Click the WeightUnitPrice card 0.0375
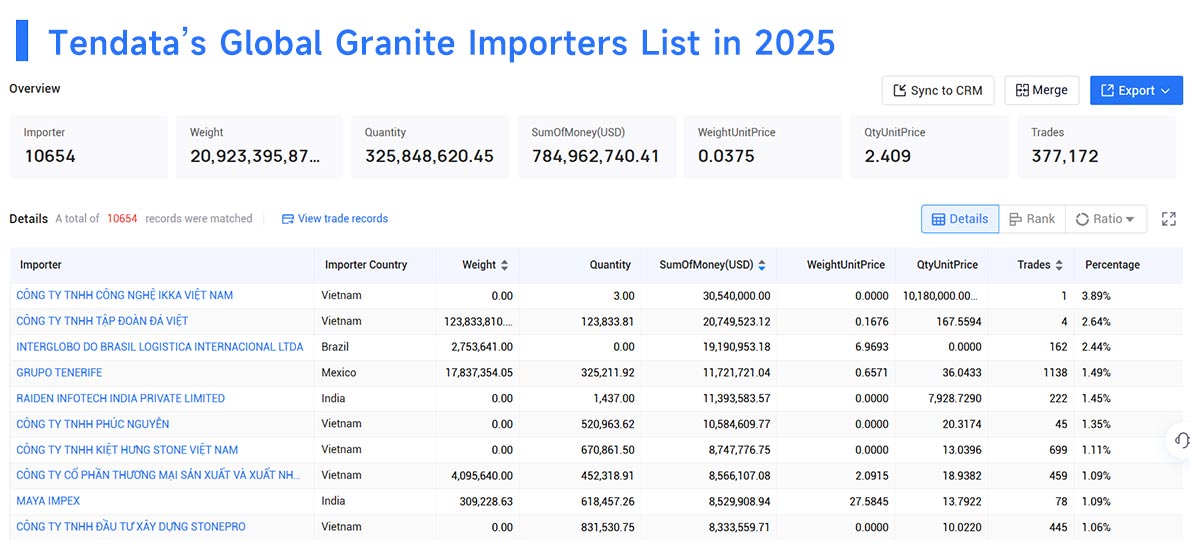Image resolution: width=1190 pixels, height=552 pixels. pyautogui.click(x=763, y=147)
